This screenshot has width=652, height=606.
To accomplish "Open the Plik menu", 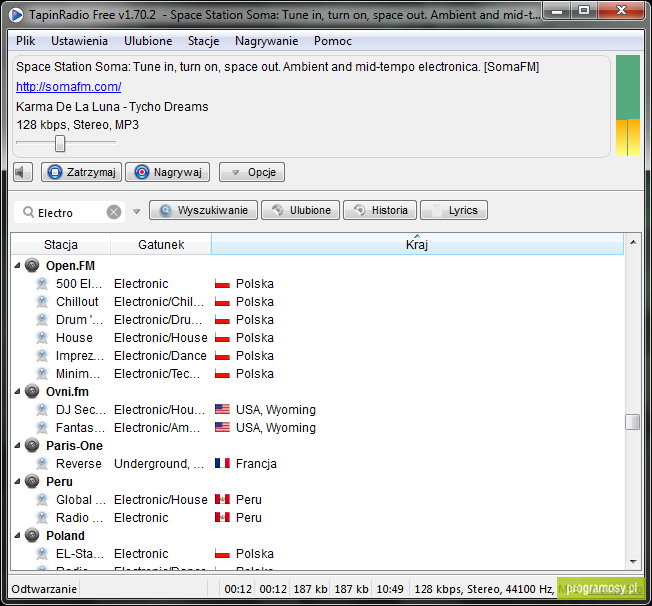I will [x=25, y=41].
